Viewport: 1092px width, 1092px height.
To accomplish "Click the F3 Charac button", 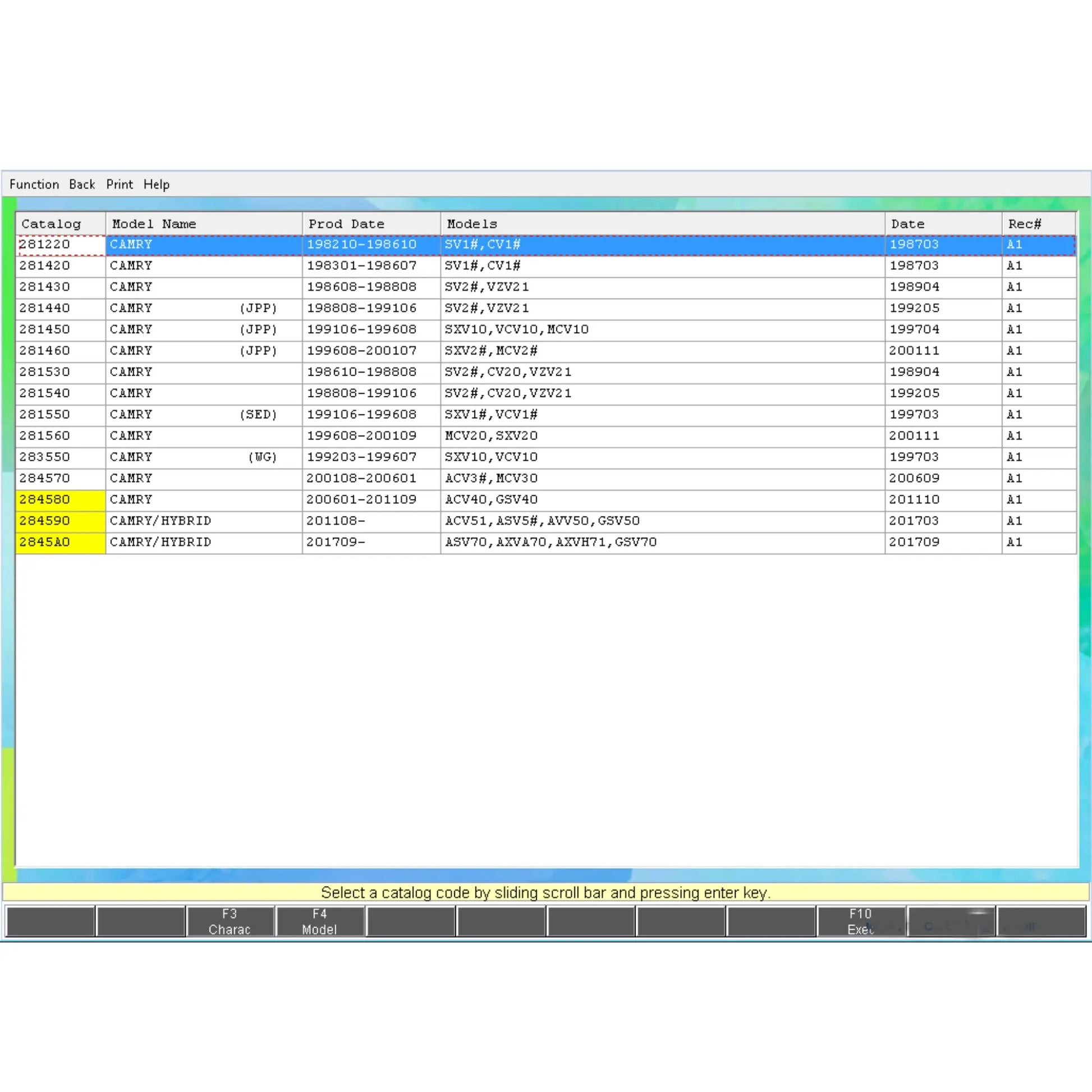I will (x=230, y=921).
